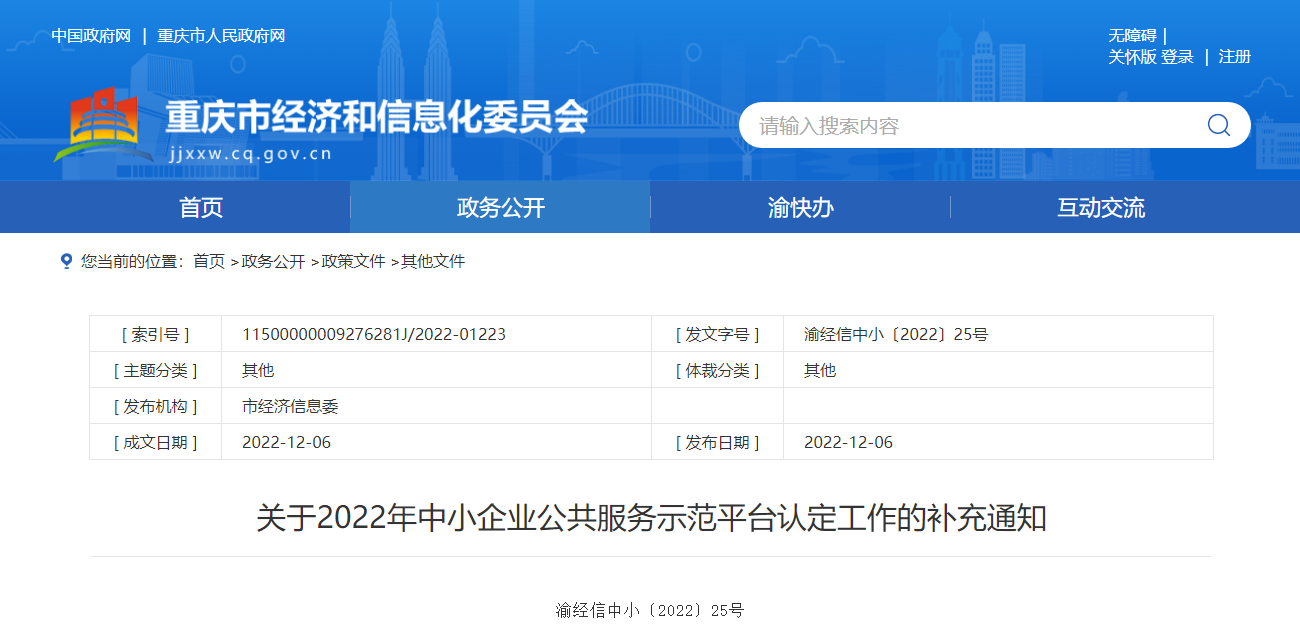
Task: Click the 登录 login link
Action: coord(1177,57)
